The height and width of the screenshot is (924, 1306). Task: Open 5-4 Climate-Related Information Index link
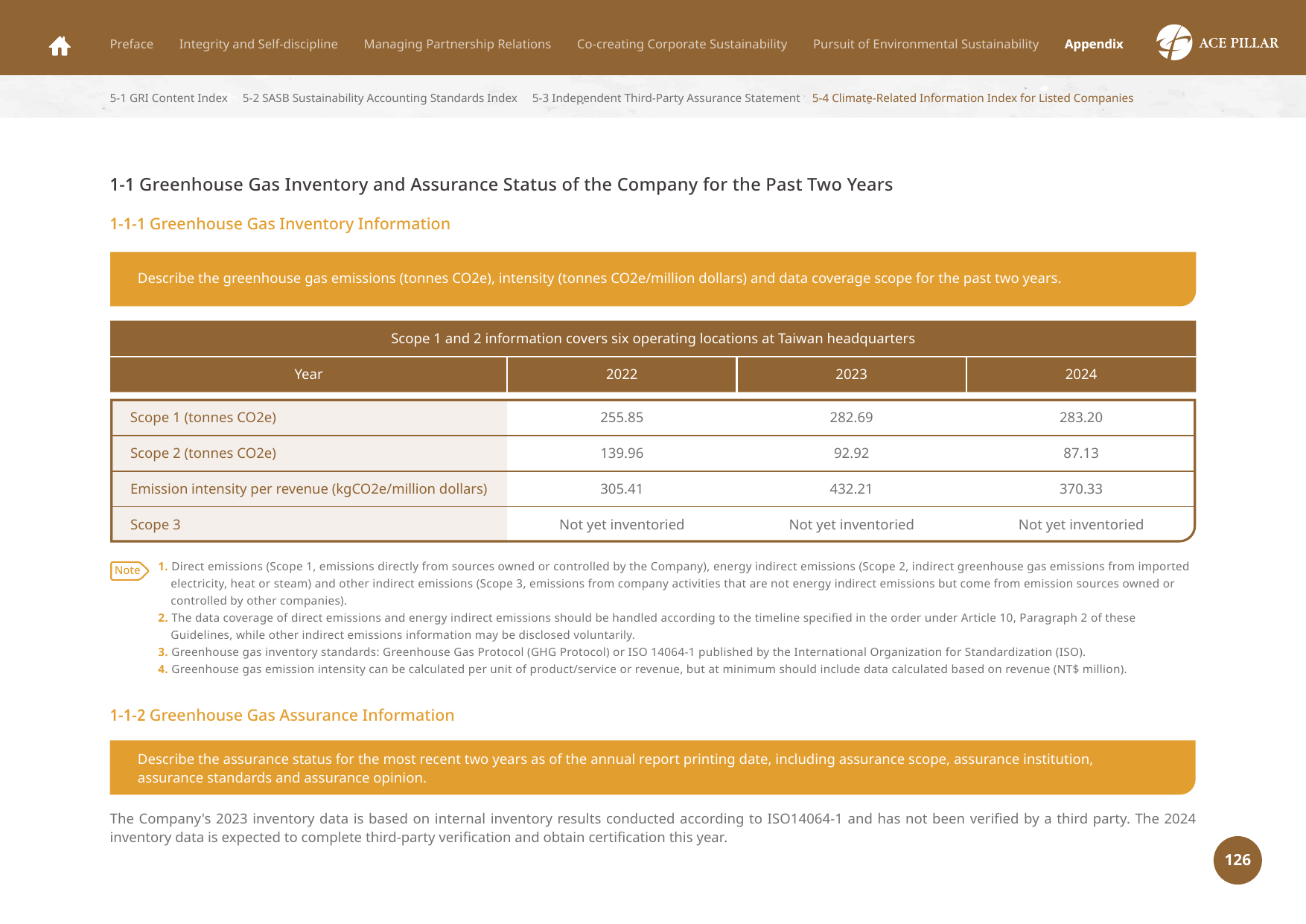(972, 98)
